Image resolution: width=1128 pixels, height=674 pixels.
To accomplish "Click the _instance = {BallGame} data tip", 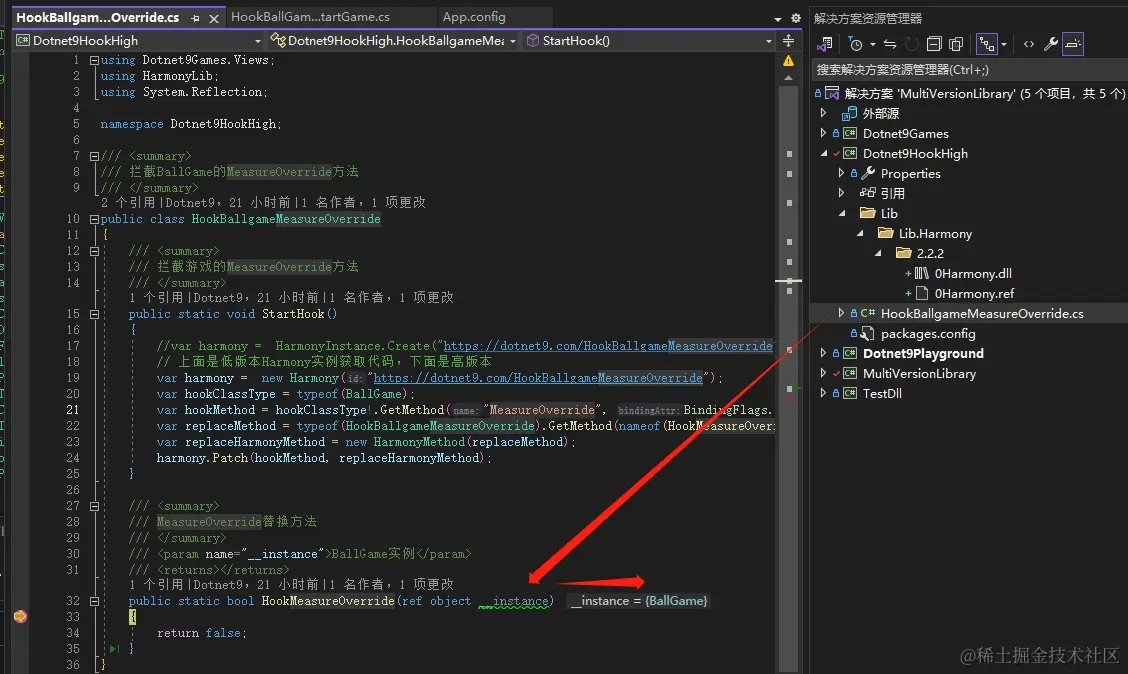I will [x=639, y=601].
